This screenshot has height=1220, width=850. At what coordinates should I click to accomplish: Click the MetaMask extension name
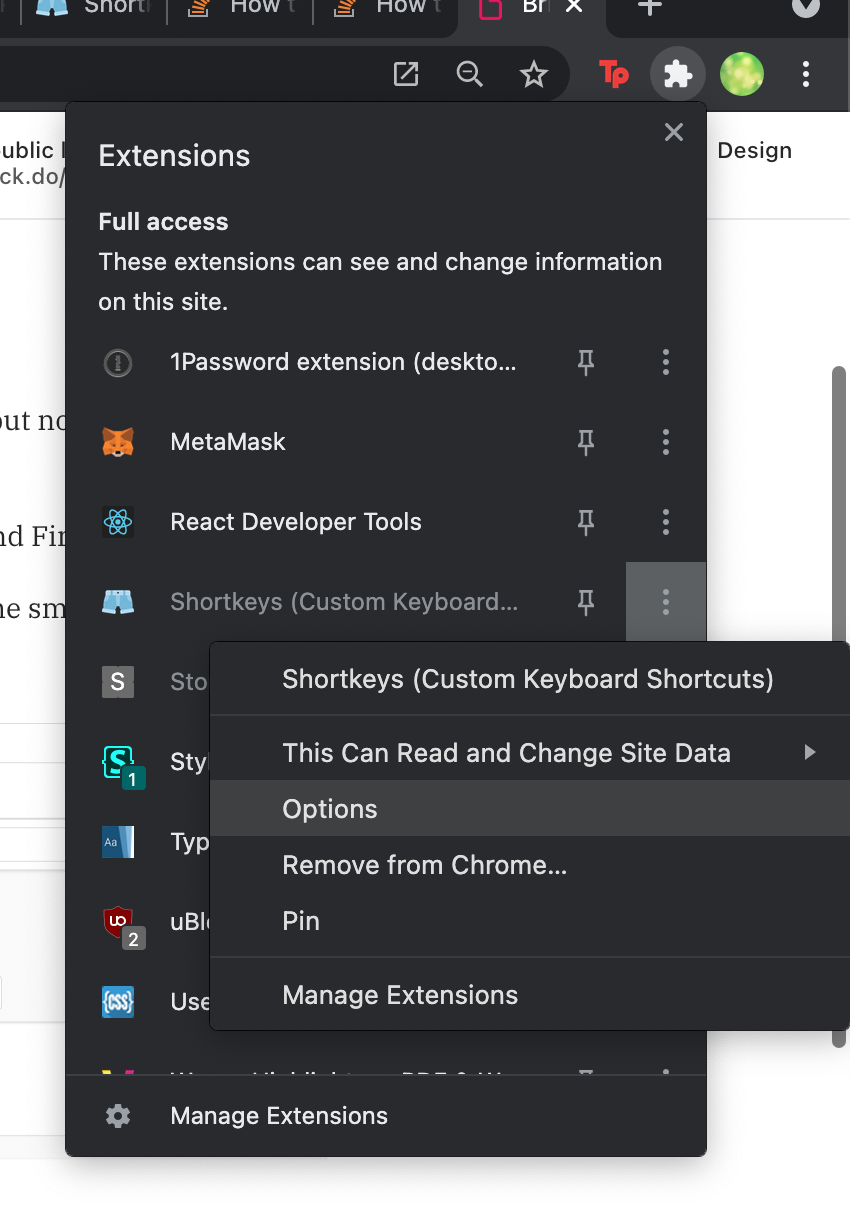tap(228, 442)
